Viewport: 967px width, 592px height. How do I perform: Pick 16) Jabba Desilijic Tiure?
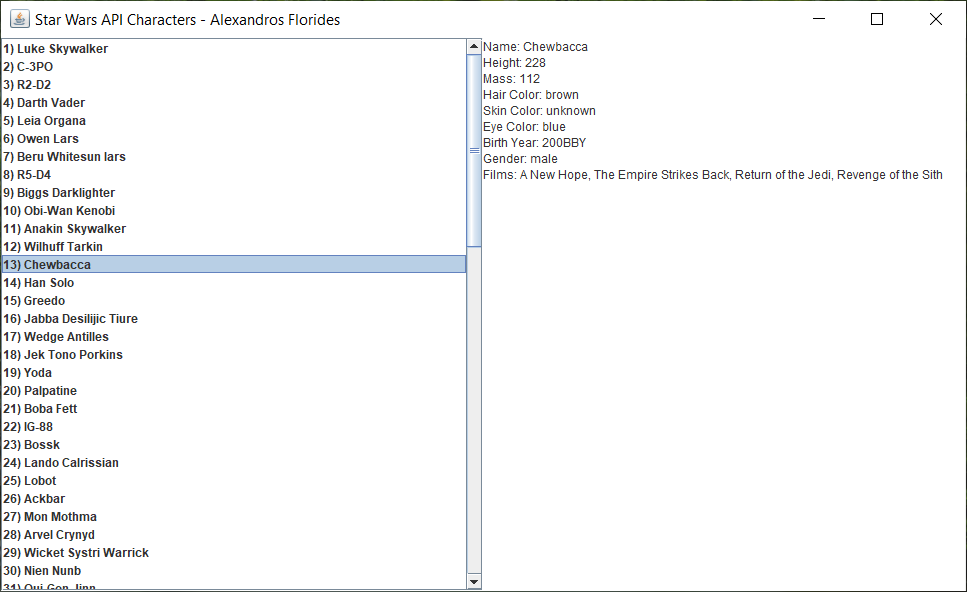234,319
